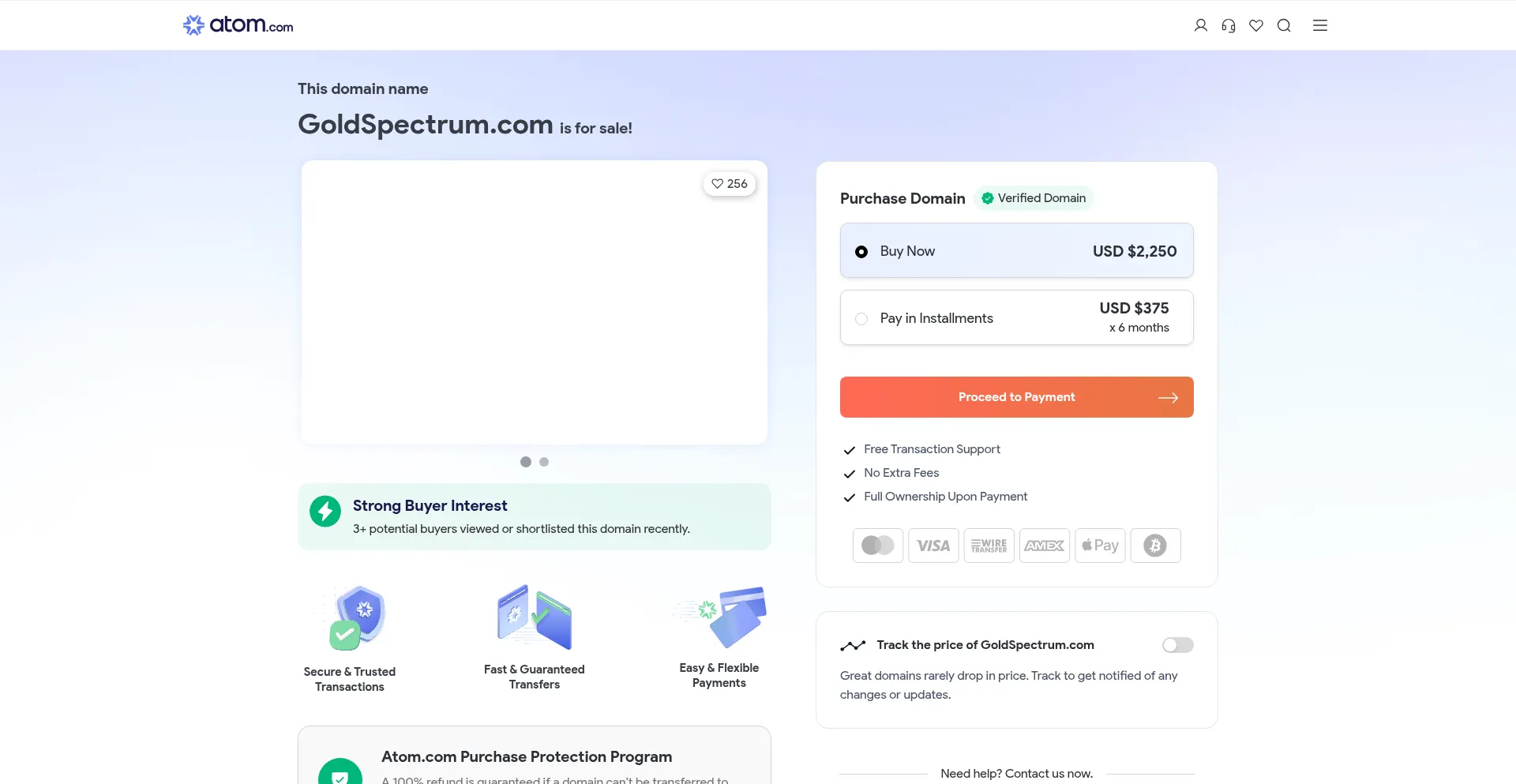The width and height of the screenshot is (1516, 784).
Task: Click the search magnifier icon
Action: click(x=1284, y=25)
